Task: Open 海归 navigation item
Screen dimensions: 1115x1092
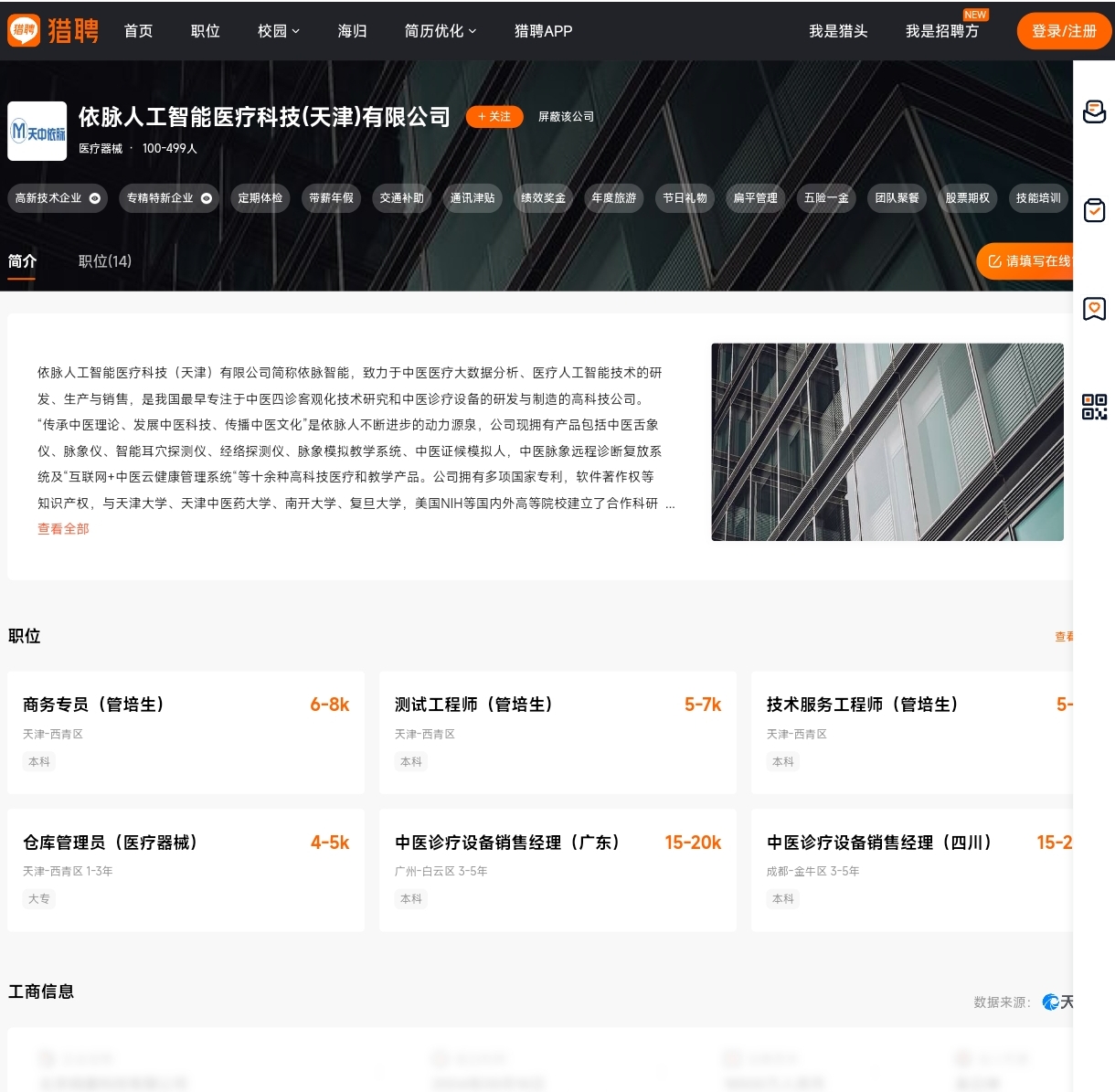Action: point(352,31)
